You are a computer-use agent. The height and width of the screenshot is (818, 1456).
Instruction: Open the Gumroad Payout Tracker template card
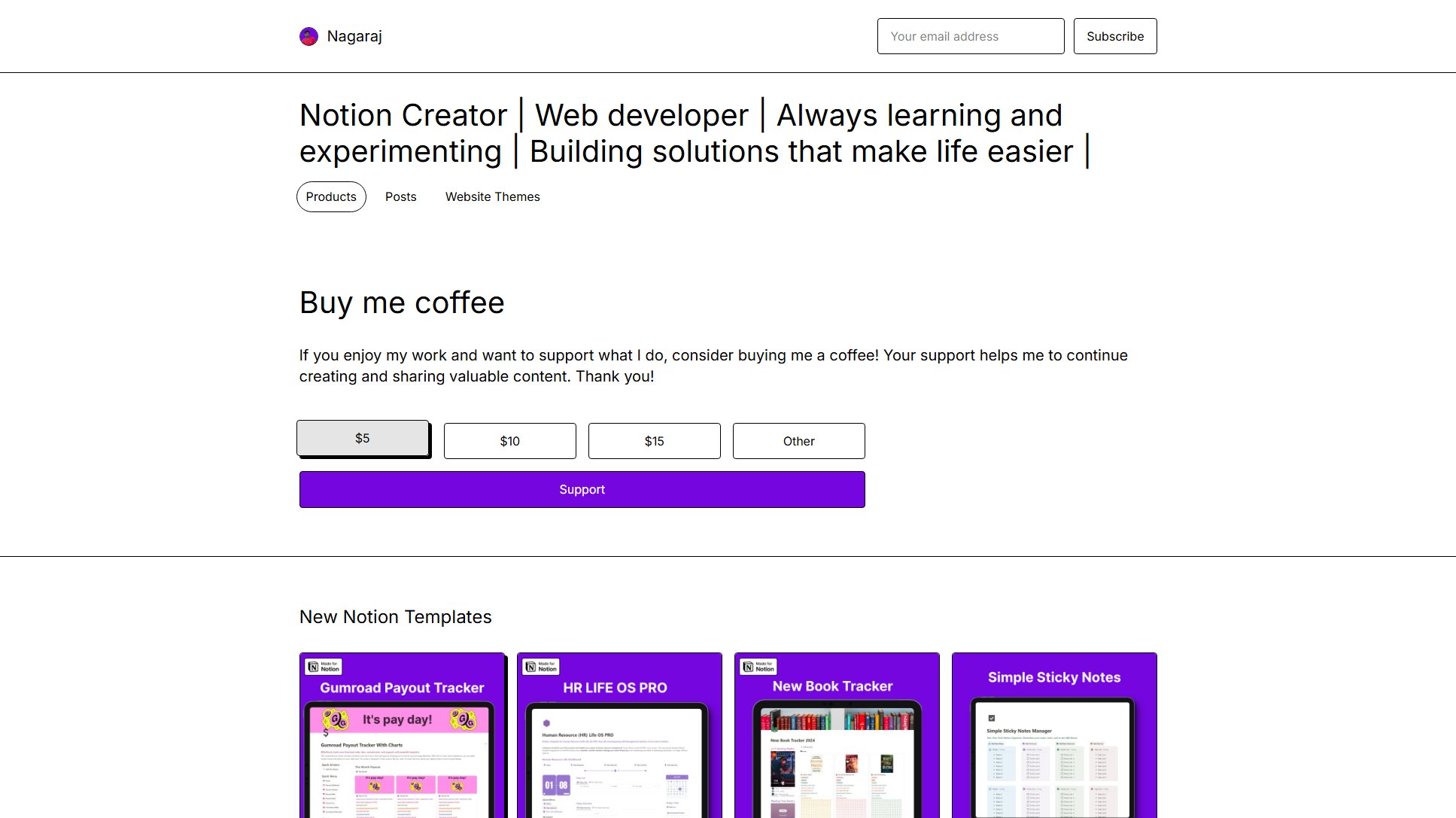click(402, 735)
